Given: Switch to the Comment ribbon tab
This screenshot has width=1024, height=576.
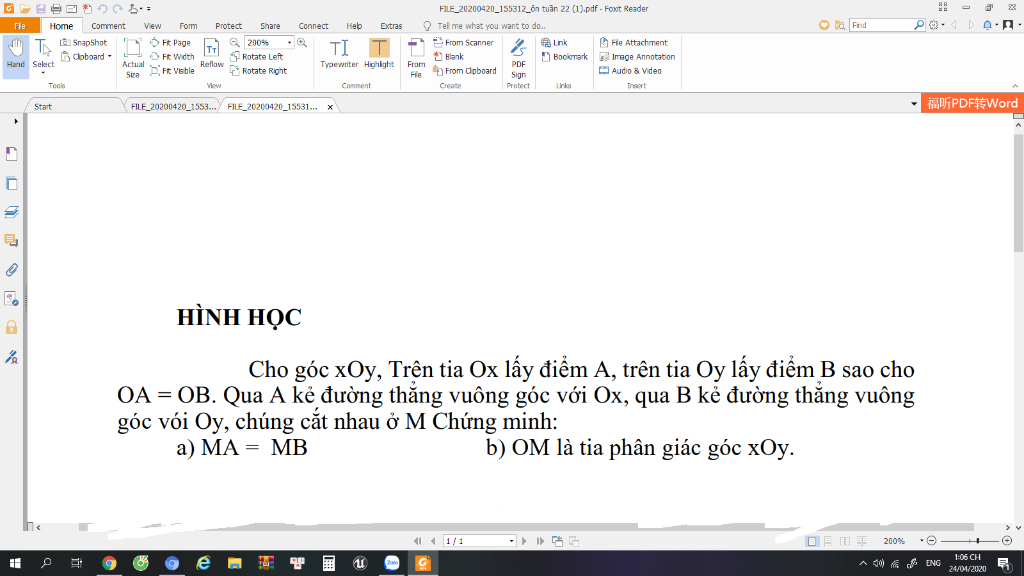Looking at the screenshot, I should pos(108,26).
